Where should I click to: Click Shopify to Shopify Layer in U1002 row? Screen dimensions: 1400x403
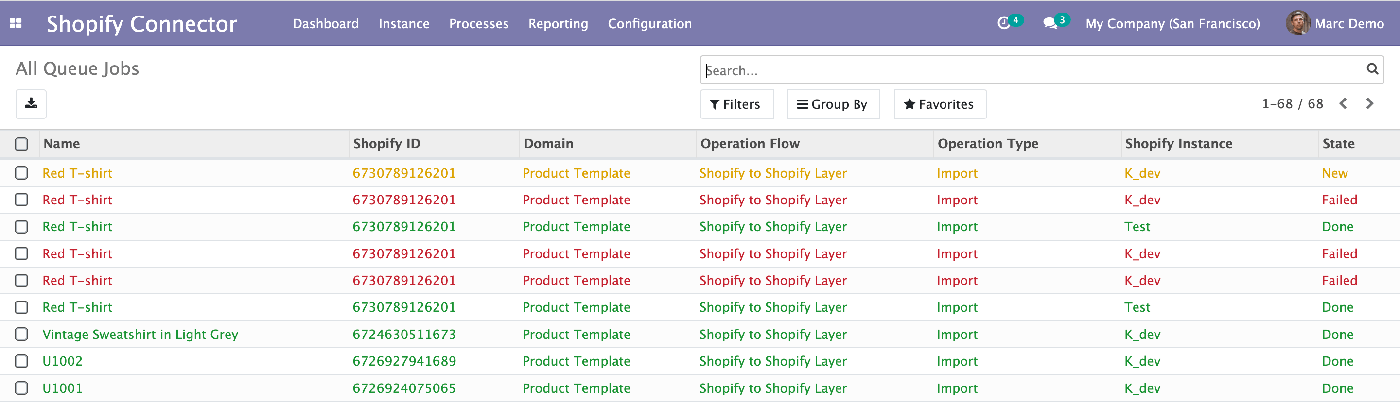click(x=773, y=362)
